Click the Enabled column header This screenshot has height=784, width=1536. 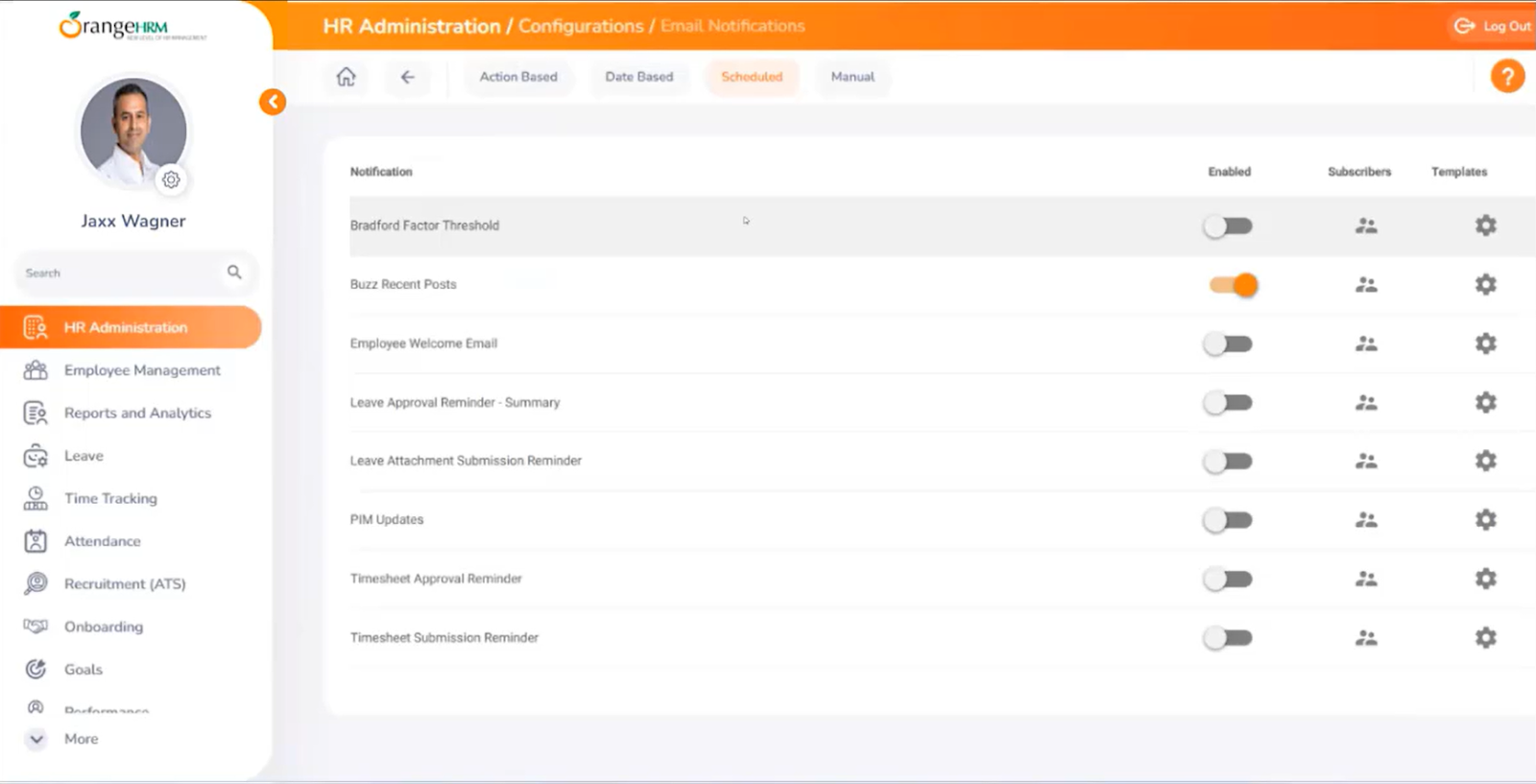point(1229,172)
